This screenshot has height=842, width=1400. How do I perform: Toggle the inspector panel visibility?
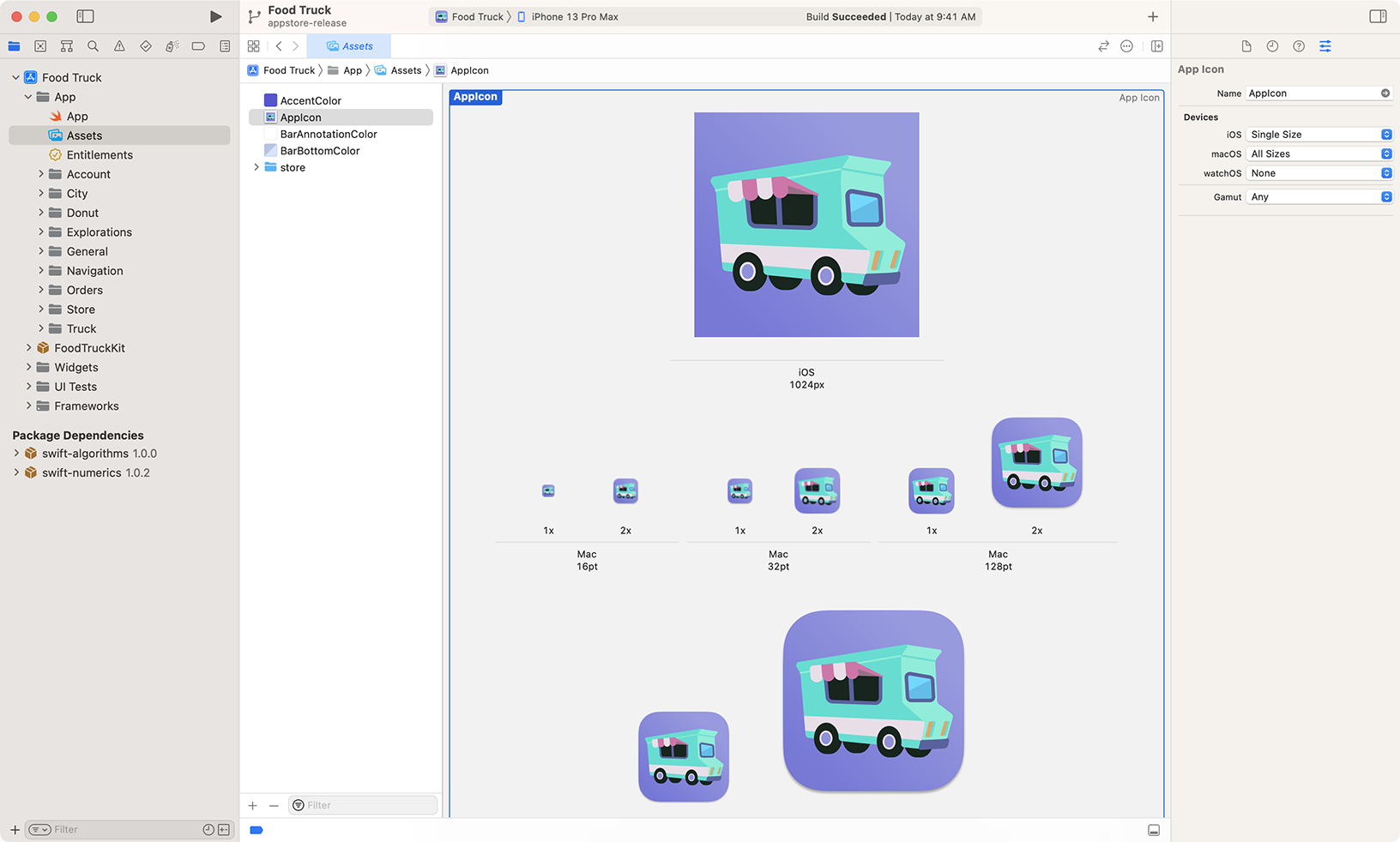pos(1378,16)
